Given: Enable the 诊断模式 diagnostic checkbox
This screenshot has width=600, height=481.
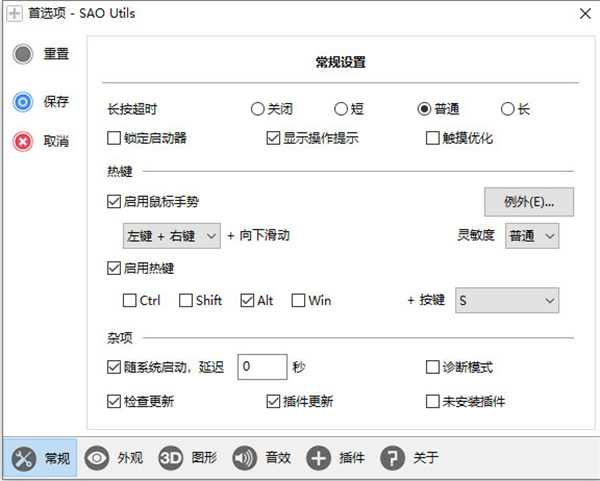Looking at the screenshot, I should 433,367.
